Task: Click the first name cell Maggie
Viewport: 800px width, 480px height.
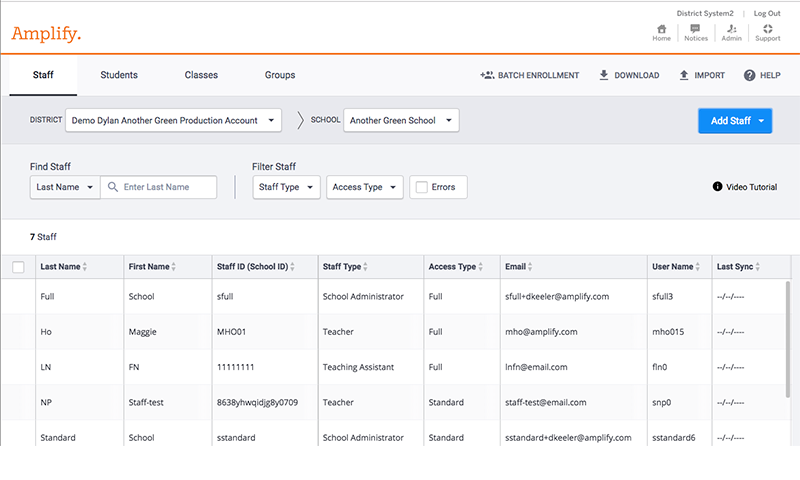Action: 142,332
